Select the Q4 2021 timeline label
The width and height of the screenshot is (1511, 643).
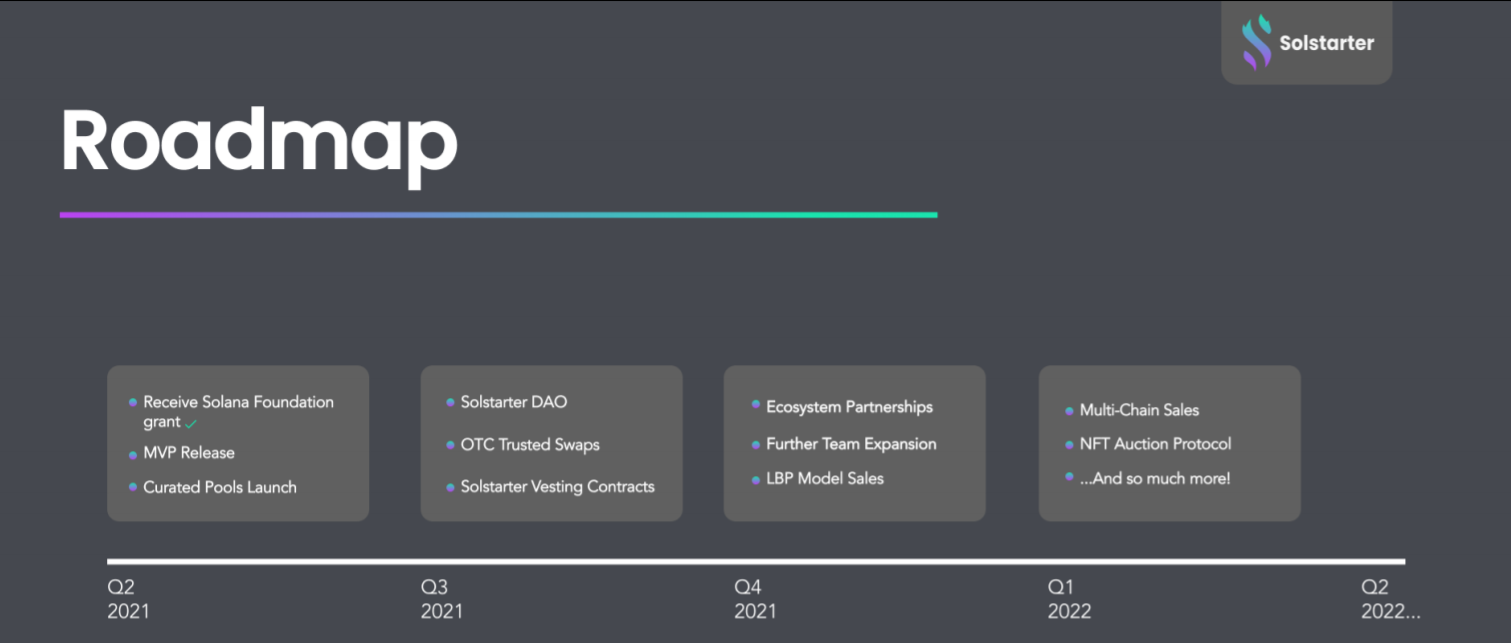point(755,599)
